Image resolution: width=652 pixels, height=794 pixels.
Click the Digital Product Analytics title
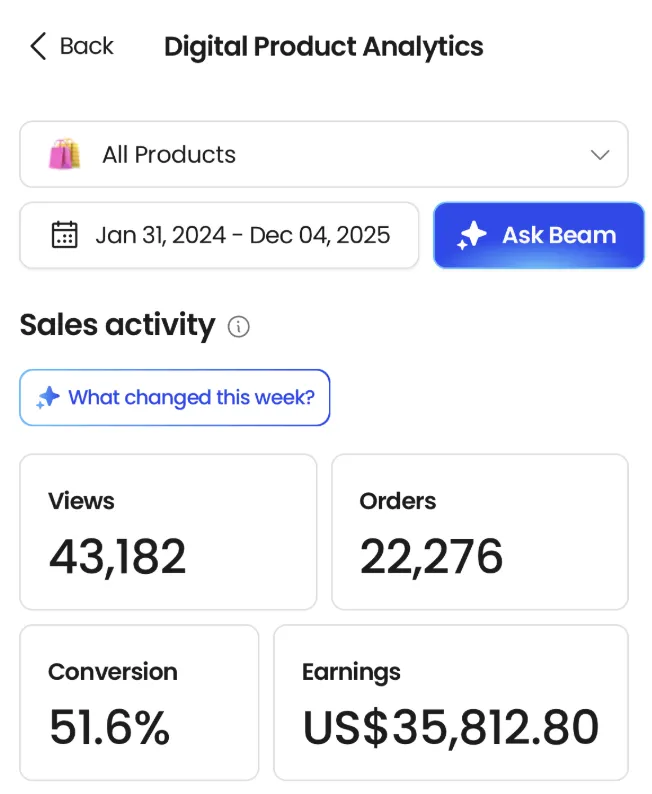(323, 46)
